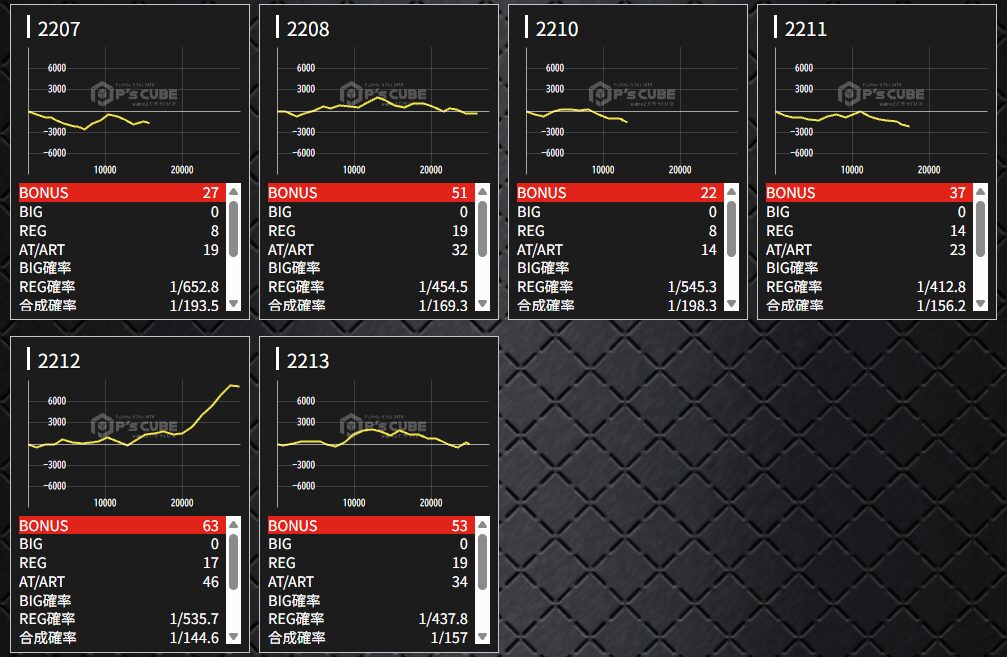Click P's CUBE logo on 2208 graph

383,94
